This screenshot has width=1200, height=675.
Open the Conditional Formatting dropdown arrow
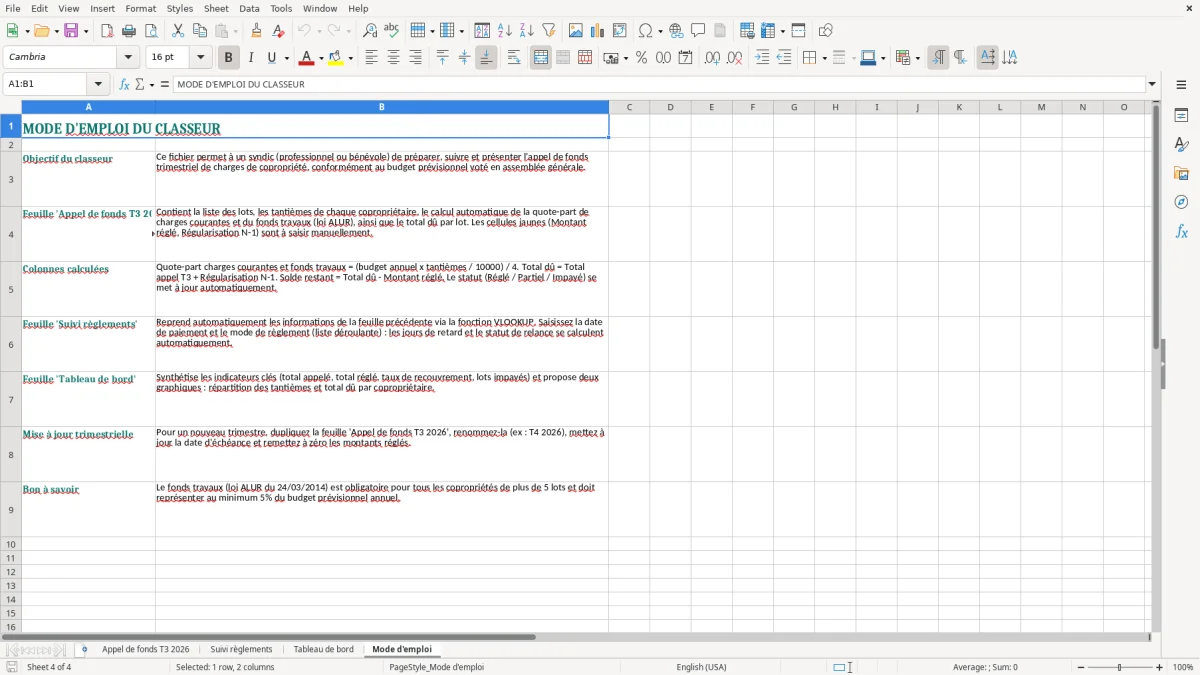pos(917,58)
